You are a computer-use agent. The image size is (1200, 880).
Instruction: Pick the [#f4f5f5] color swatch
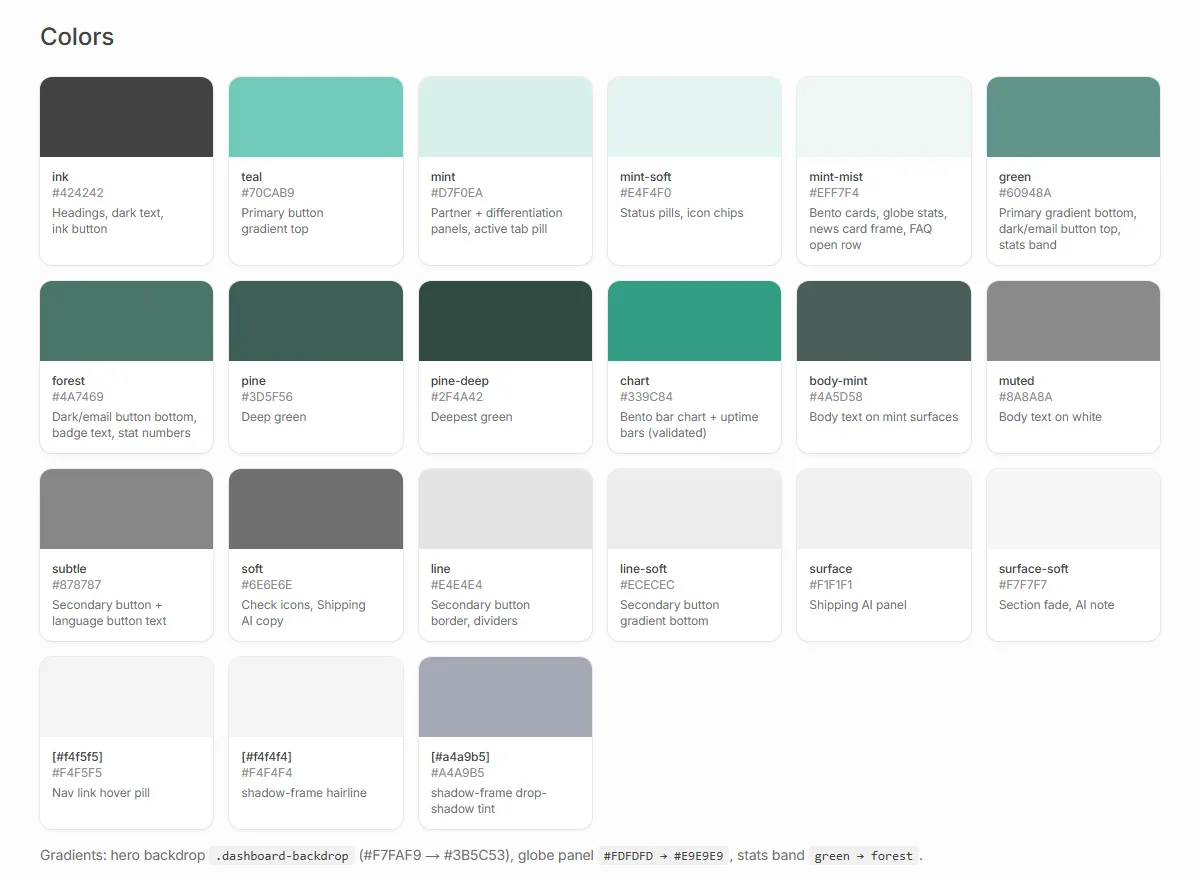(x=127, y=697)
